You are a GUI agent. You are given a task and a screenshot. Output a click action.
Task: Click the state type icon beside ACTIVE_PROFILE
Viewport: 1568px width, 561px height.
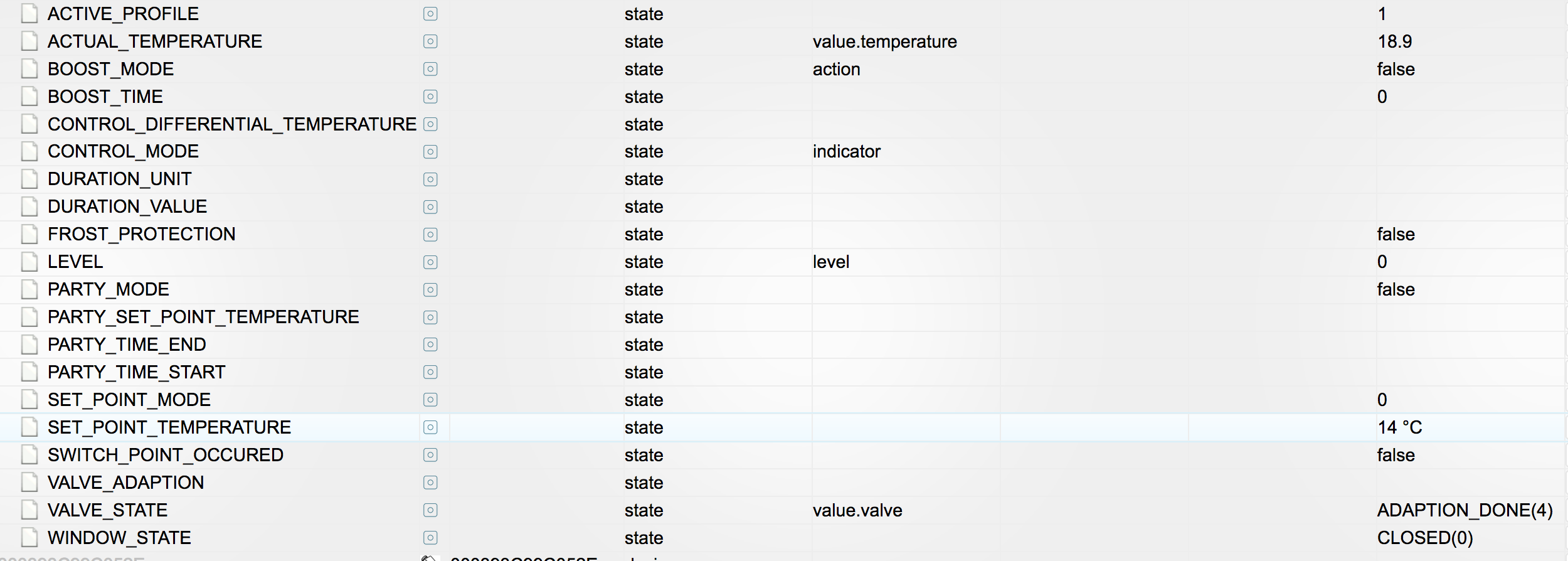coord(430,14)
